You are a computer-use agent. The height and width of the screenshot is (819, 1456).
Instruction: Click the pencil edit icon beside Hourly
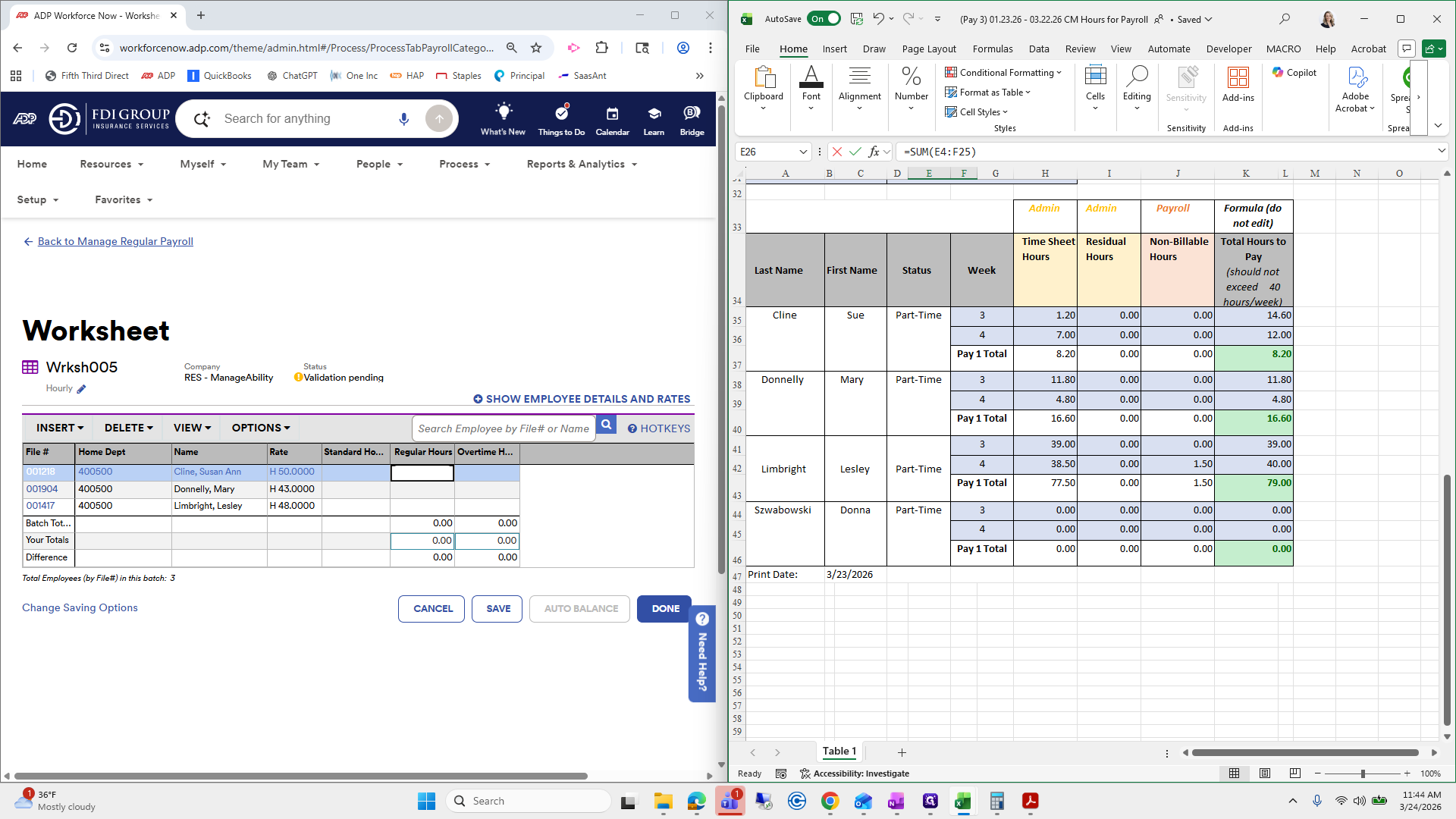(x=82, y=389)
